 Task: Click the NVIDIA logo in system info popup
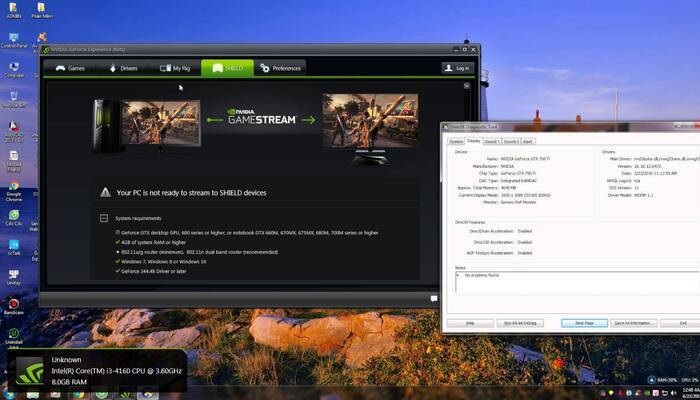click(30, 371)
